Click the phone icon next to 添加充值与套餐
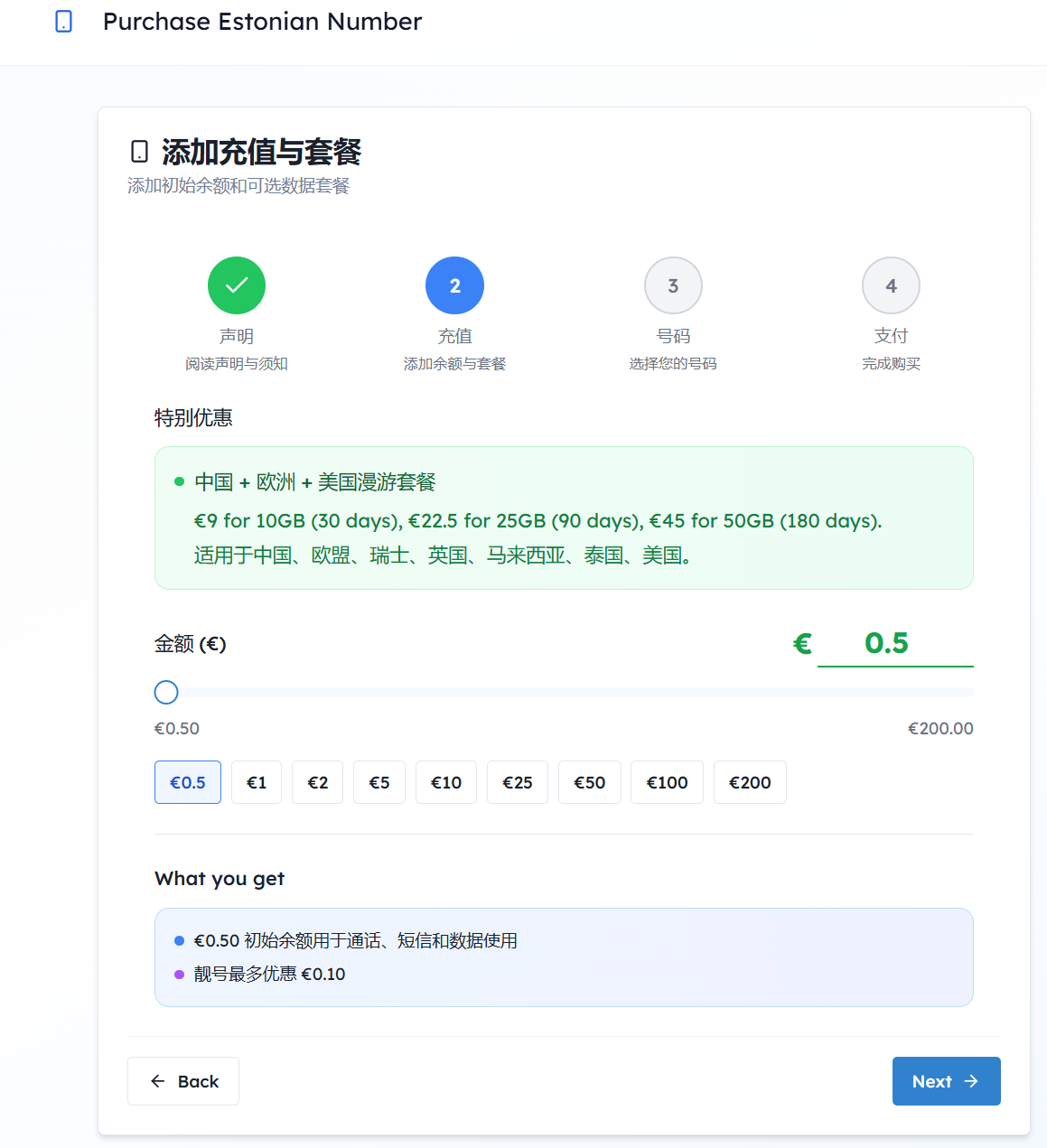1047x1148 pixels. click(139, 151)
